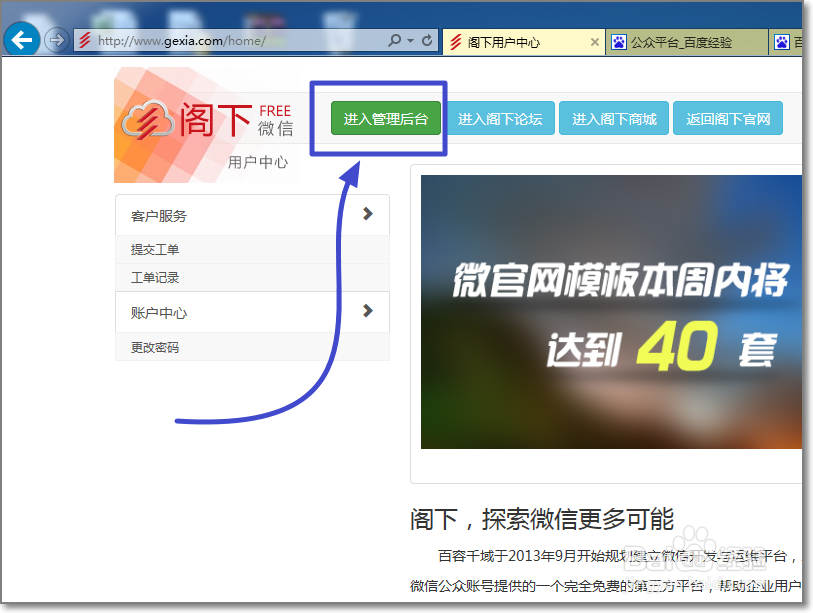Click the 用户中心 text under the logo
813x613 pixels.
[x=258, y=162]
